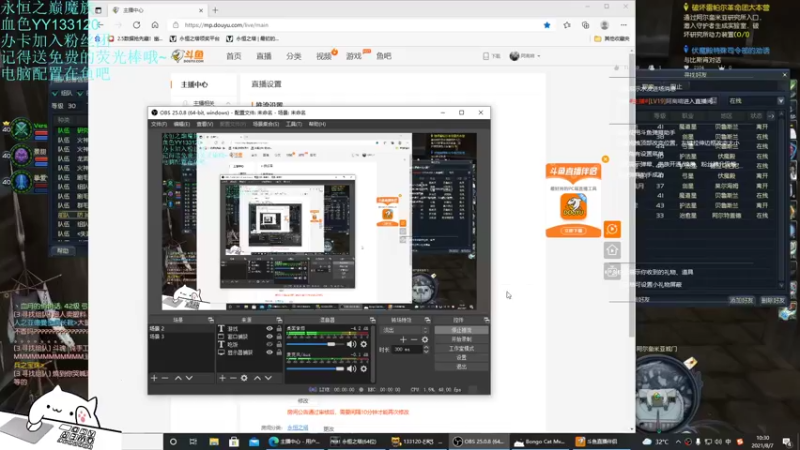Adjust transition duration 300 ms stepper
The height and width of the screenshot is (450, 800).
pyautogui.click(x=426, y=349)
